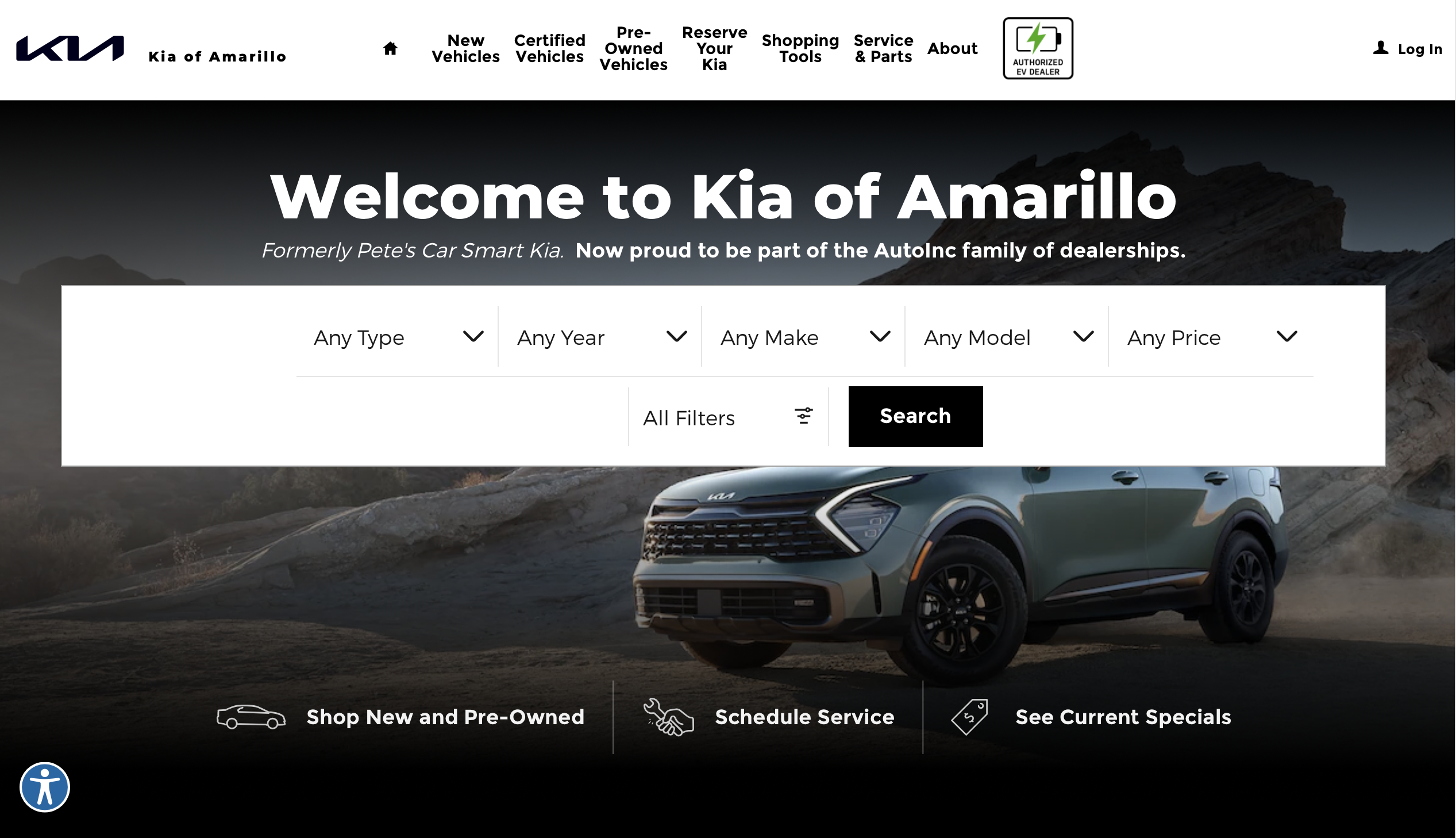The width and height of the screenshot is (1456, 838).
Task: Click the filter sliders icon in All Filters
Action: click(804, 416)
